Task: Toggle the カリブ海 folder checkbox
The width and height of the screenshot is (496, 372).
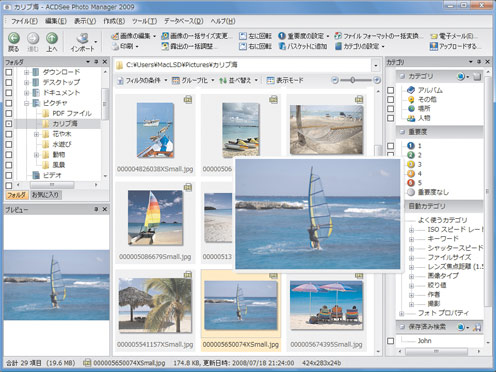Action: click(x=9, y=124)
